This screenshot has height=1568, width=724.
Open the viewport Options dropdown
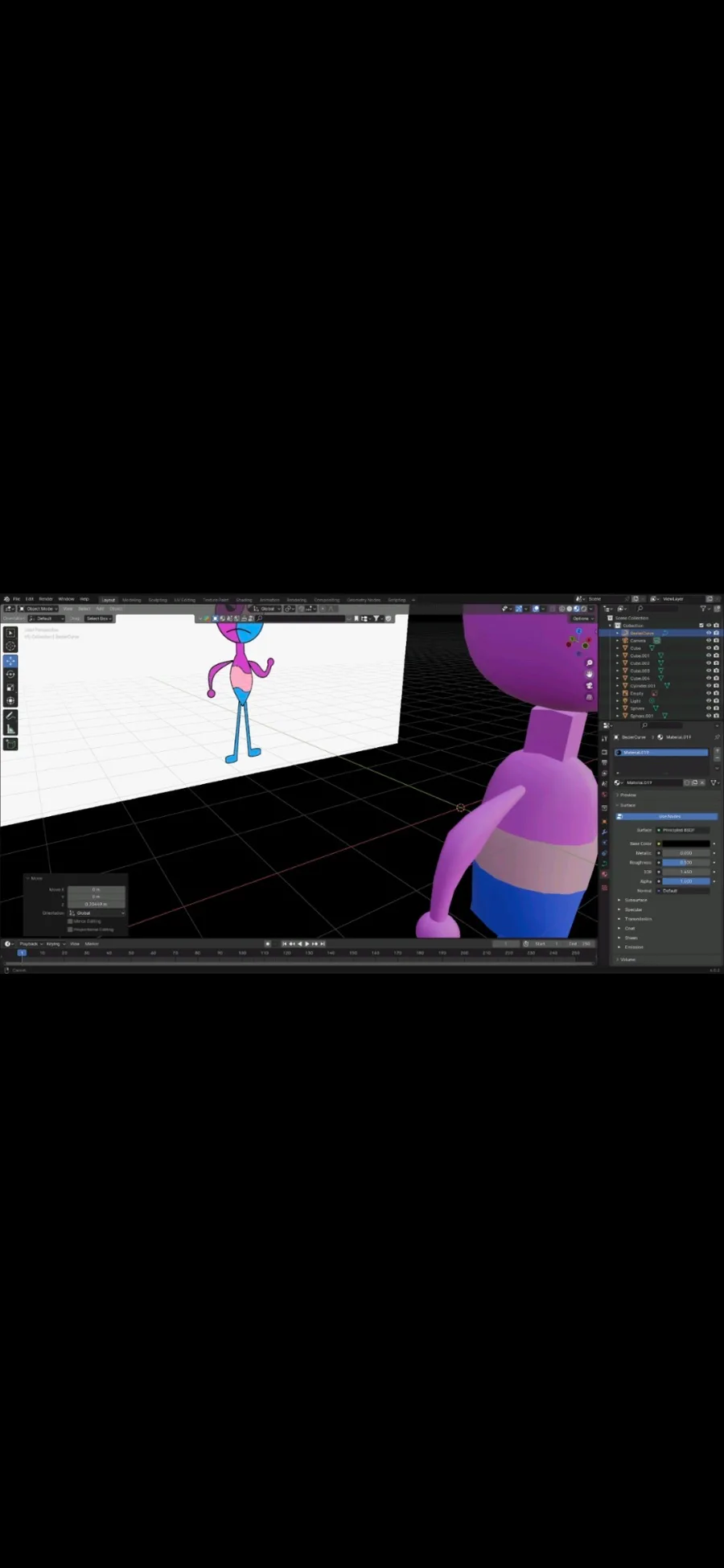pyautogui.click(x=582, y=618)
